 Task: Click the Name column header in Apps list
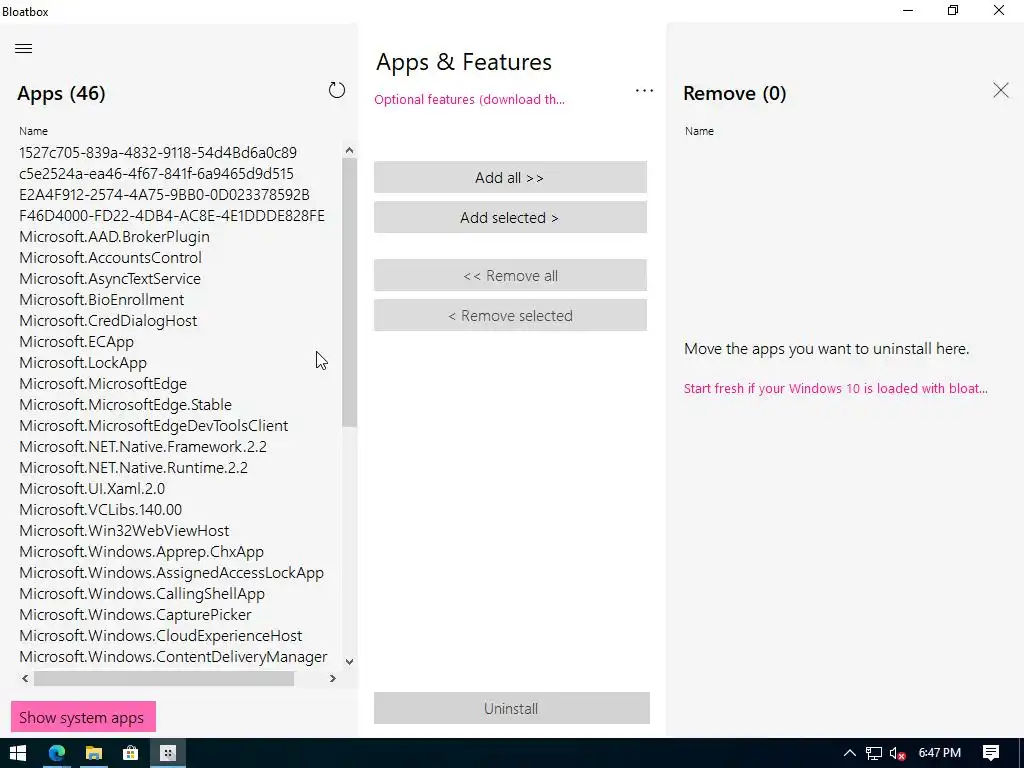pyautogui.click(x=33, y=131)
